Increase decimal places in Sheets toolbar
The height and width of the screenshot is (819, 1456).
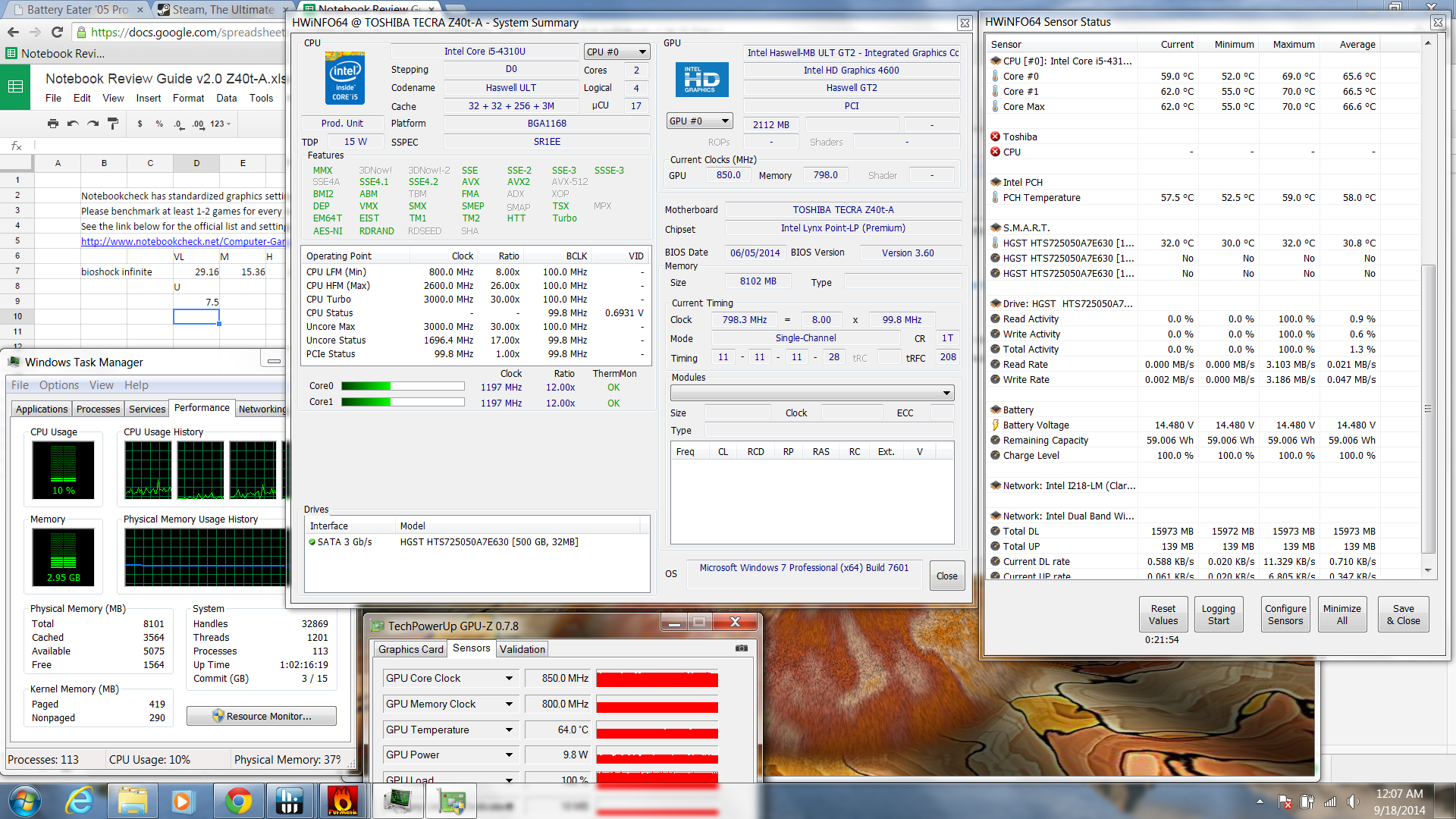[x=198, y=124]
